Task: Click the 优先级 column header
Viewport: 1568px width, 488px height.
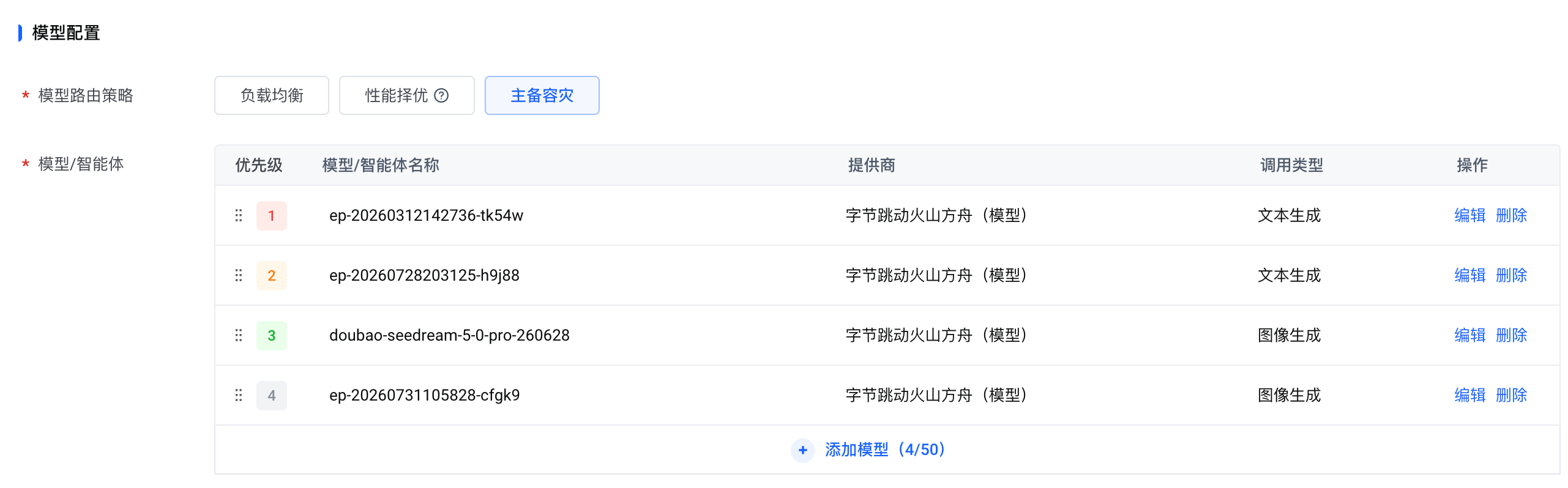Action: click(x=259, y=165)
